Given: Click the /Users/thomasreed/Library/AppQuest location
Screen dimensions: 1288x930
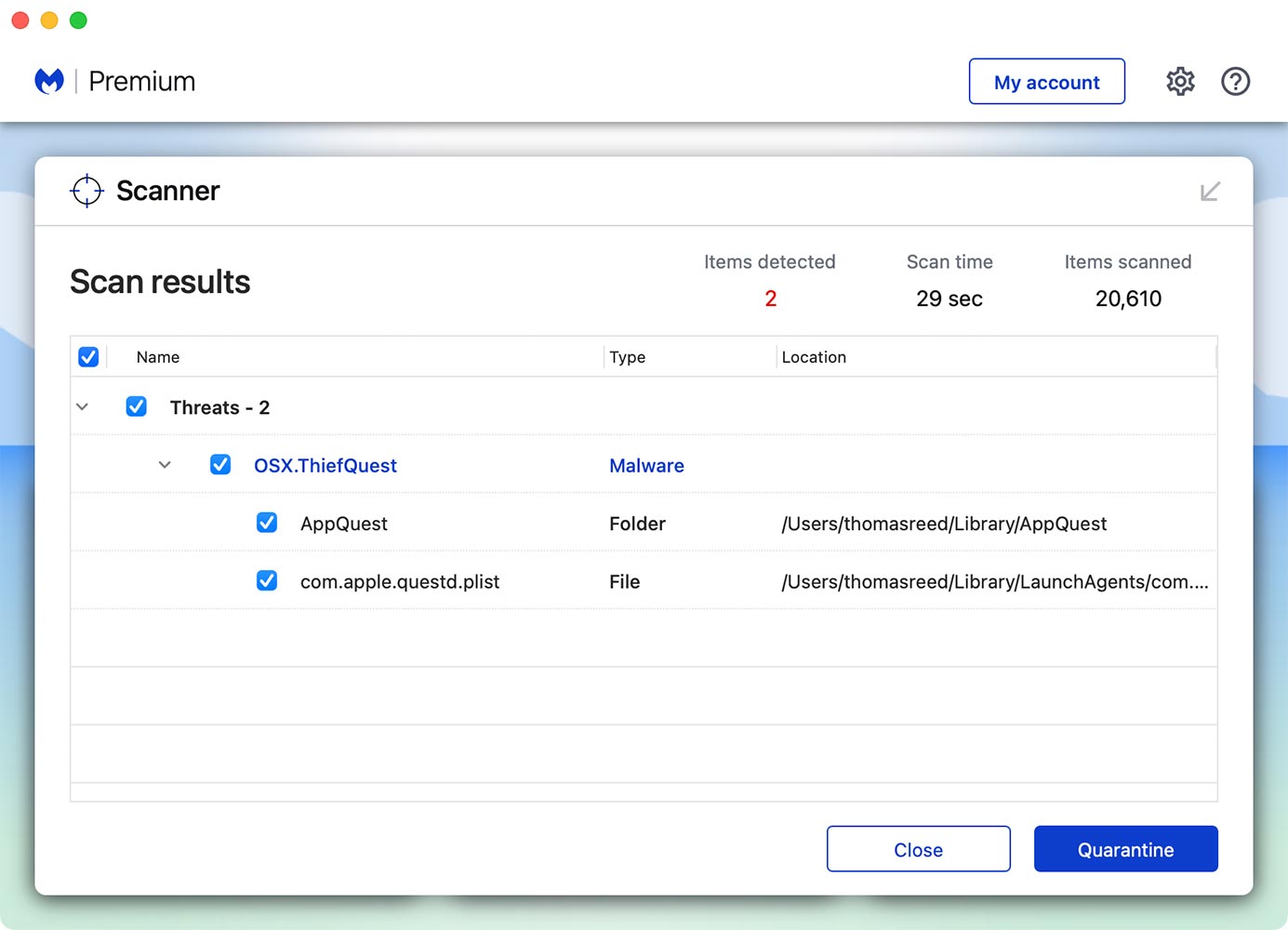Looking at the screenshot, I should [x=944, y=524].
